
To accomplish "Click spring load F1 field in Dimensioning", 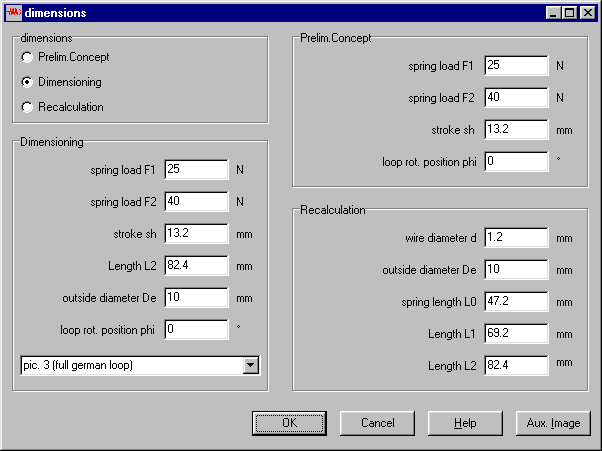I will (x=197, y=170).
